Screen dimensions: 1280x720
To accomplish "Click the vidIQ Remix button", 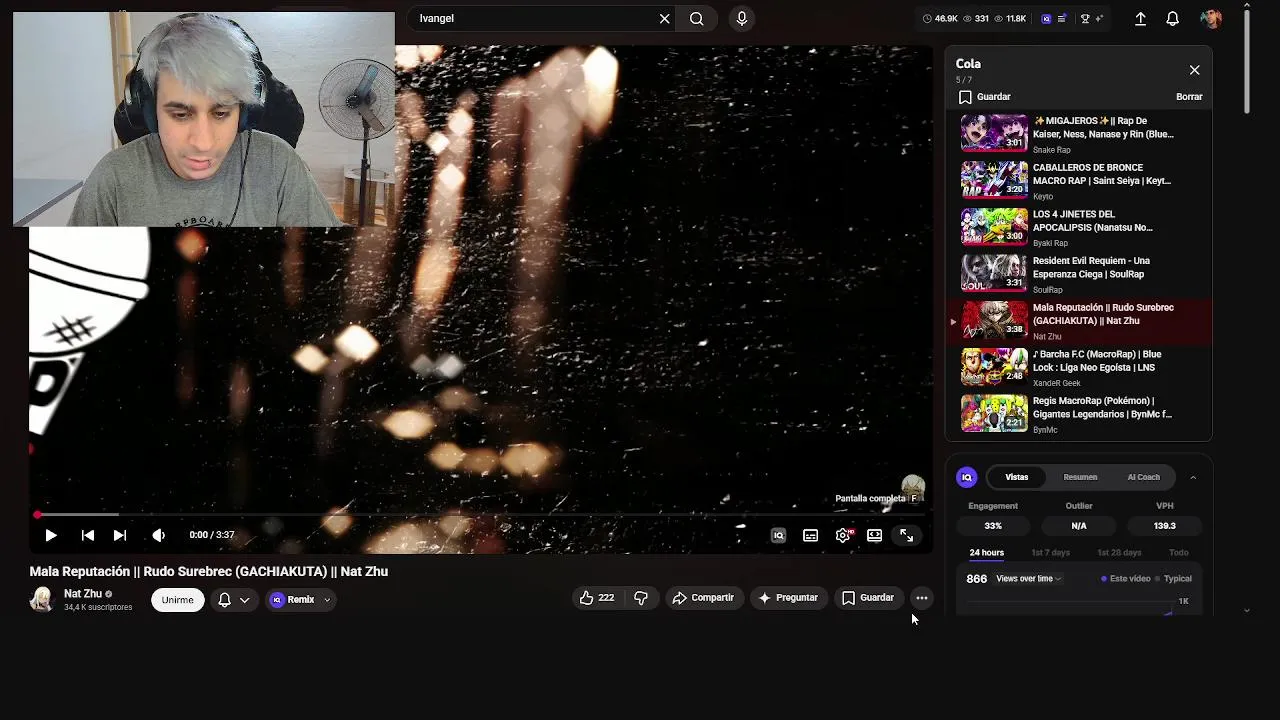I will tap(292, 600).
